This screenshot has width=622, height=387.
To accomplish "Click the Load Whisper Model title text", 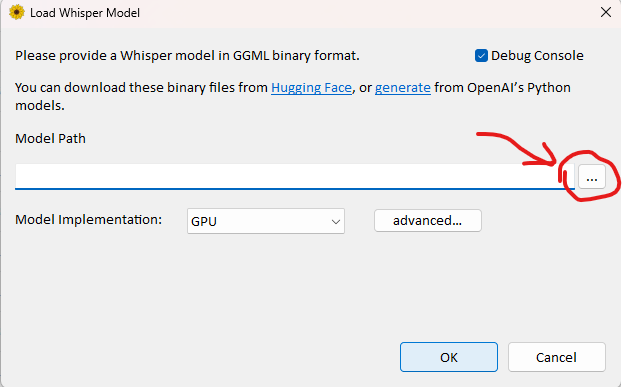I will coord(85,13).
